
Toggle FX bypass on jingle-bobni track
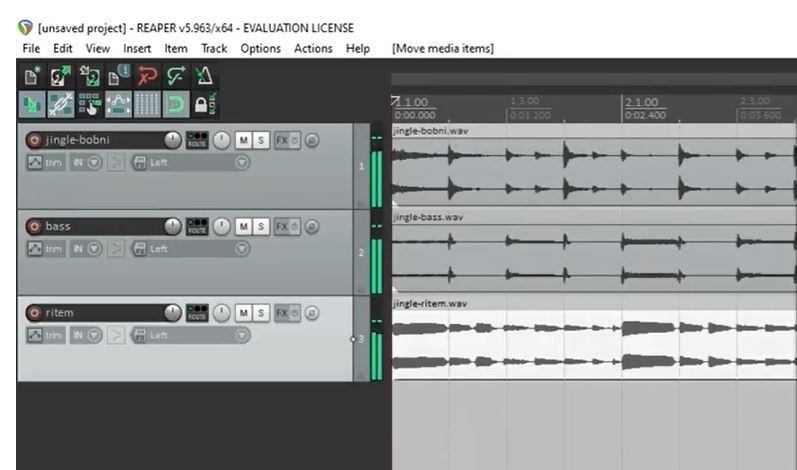click(x=295, y=140)
